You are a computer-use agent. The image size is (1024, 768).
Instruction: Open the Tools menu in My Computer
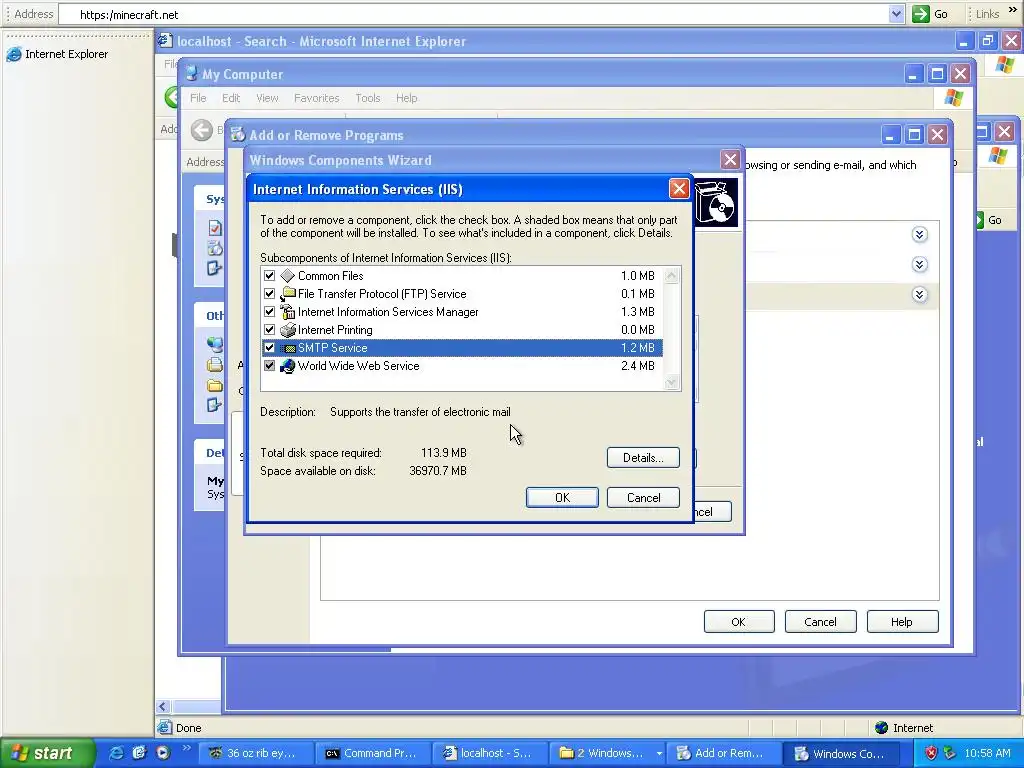point(368,98)
